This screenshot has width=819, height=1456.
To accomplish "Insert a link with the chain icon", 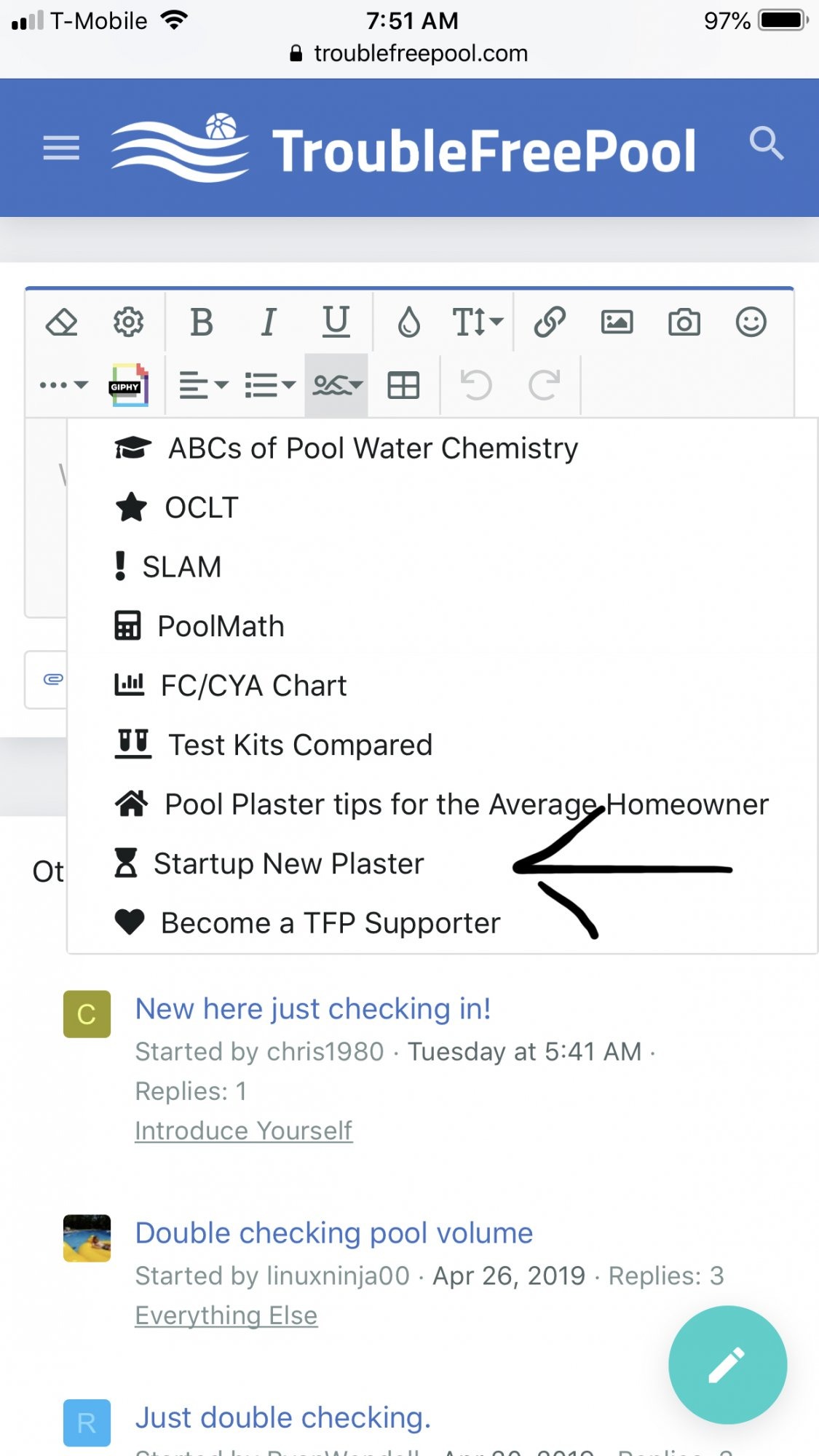I will coord(550,322).
